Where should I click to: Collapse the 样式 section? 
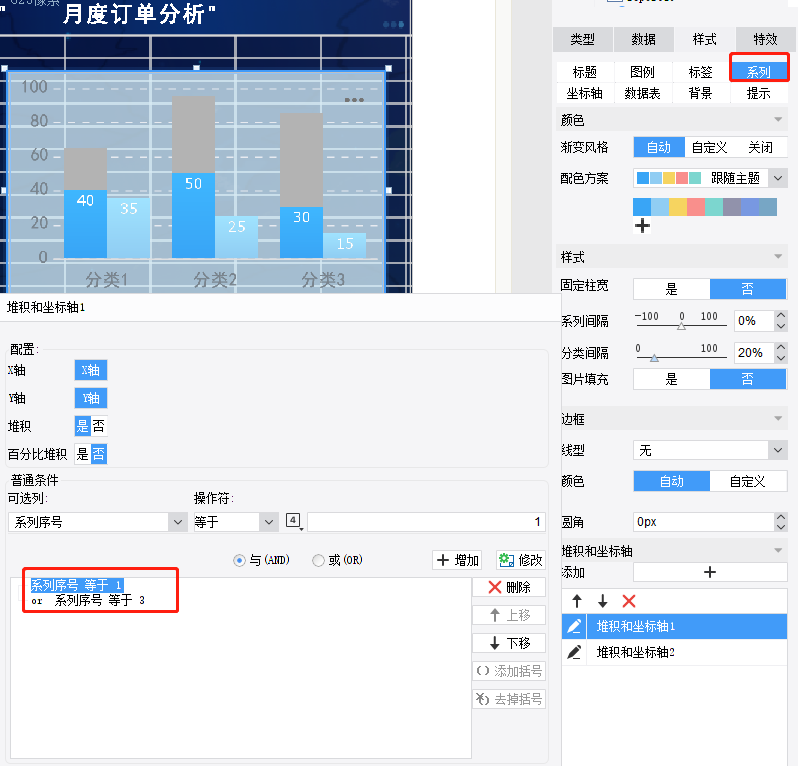pos(778,257)
